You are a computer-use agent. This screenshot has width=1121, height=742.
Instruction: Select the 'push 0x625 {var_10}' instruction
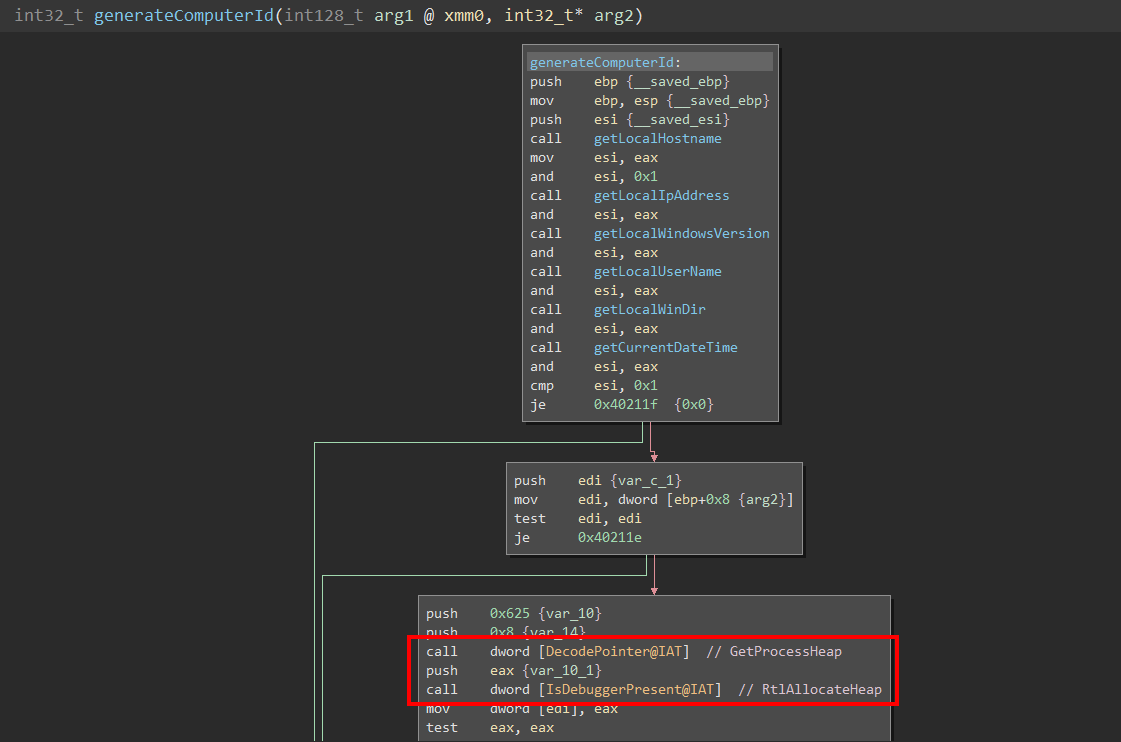click(x=514, y=613)
